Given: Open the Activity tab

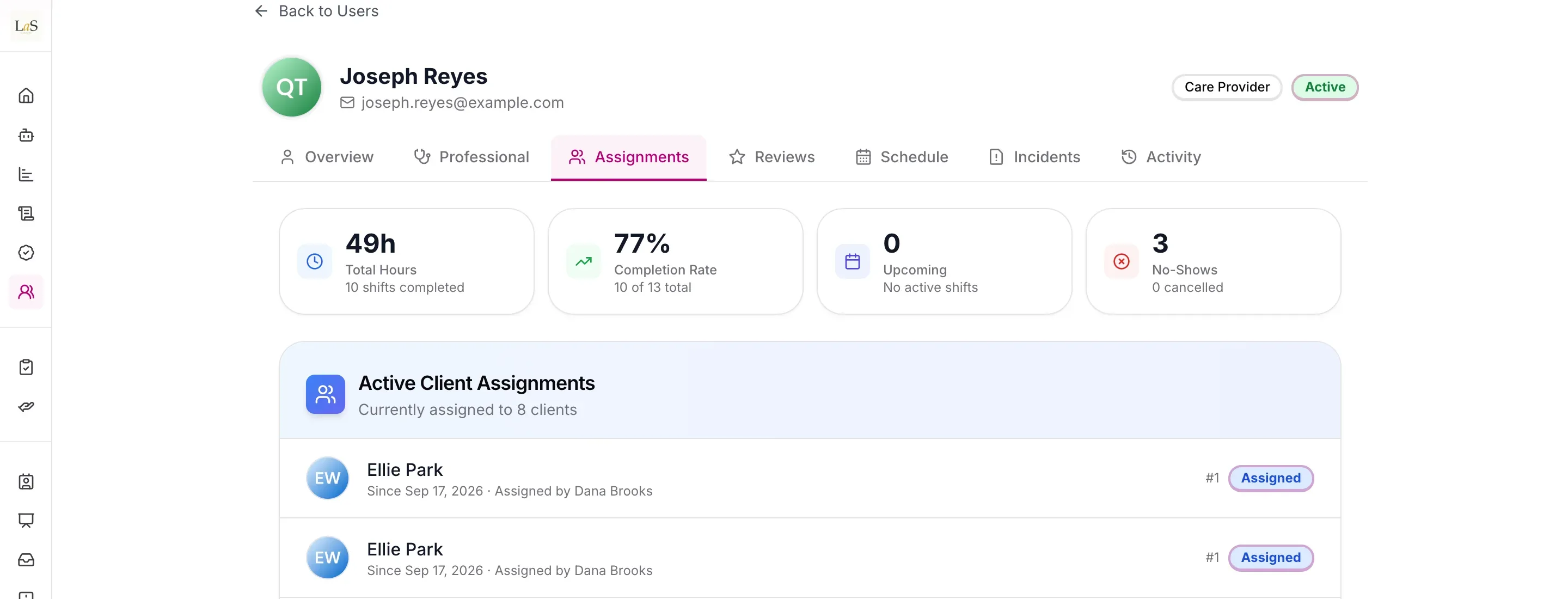Looking at the screenshot, I should coord(1161,157).
